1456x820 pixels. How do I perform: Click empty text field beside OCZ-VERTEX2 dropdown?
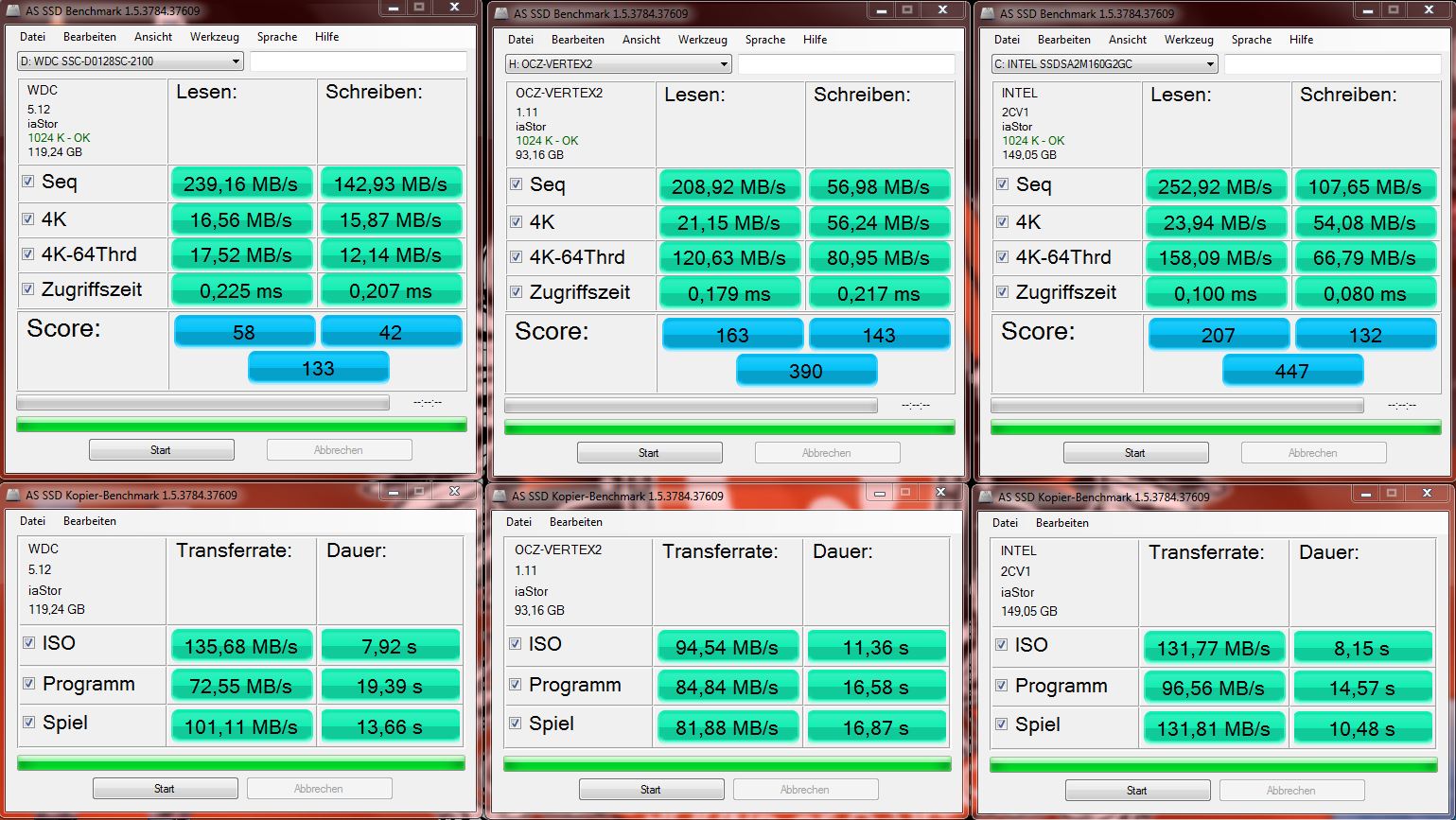tap(847, 64)
